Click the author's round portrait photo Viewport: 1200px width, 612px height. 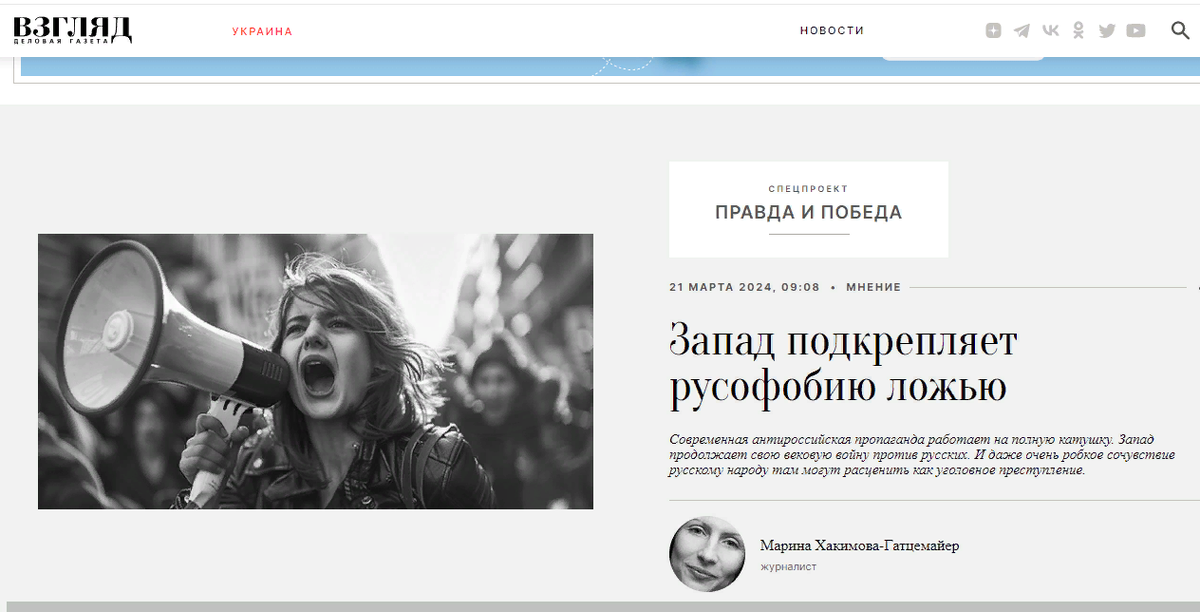coord(707,554)
